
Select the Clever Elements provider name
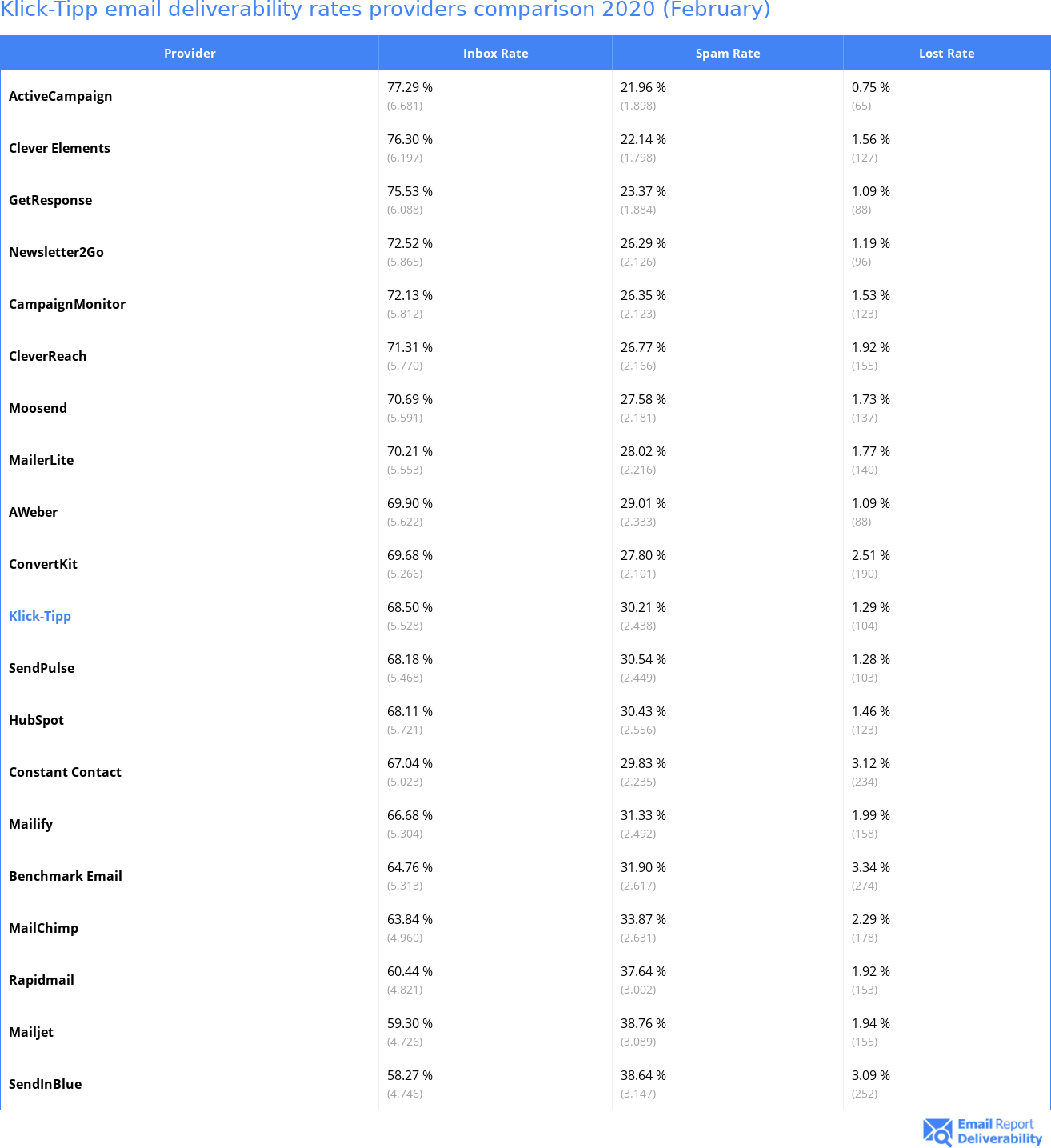click(x=59, y=148)
